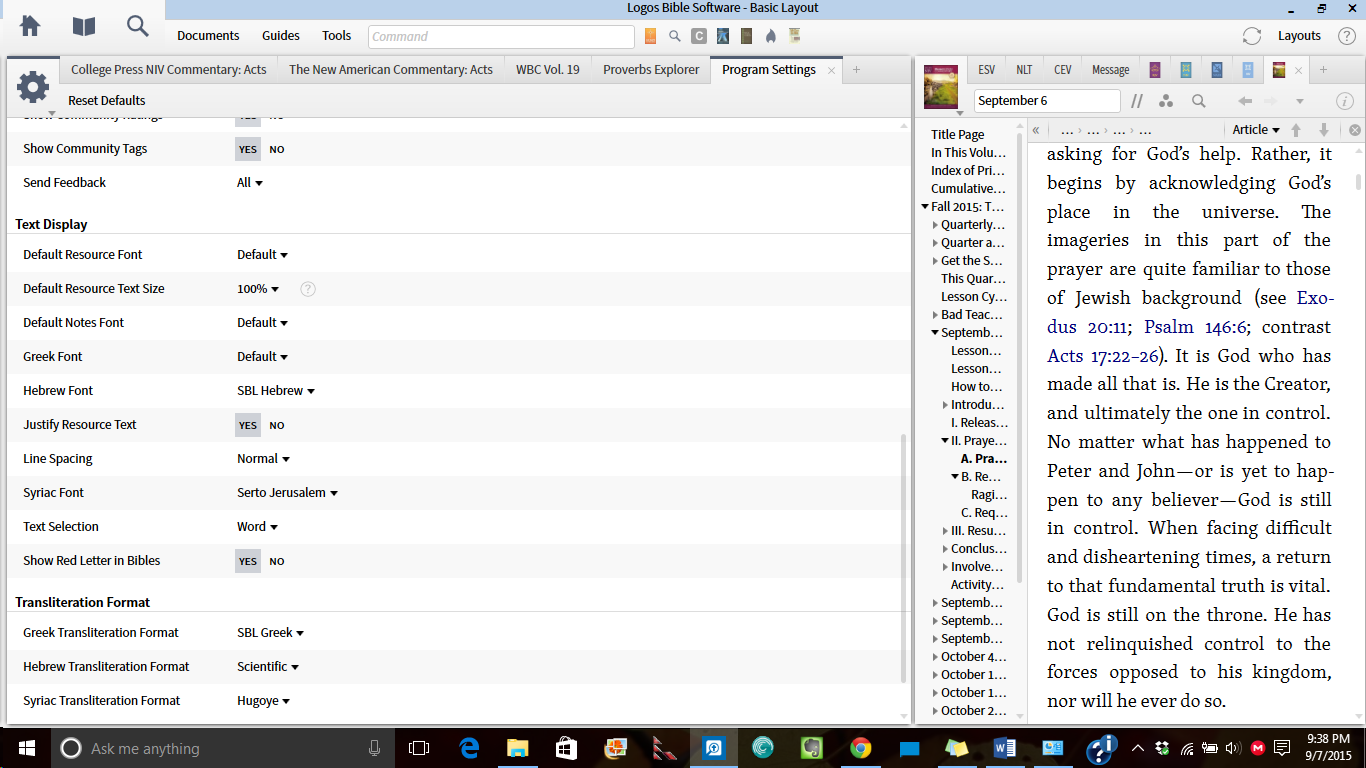1366x768 pixels.
Task: Open the Guides menu
Action: [281, 36]
